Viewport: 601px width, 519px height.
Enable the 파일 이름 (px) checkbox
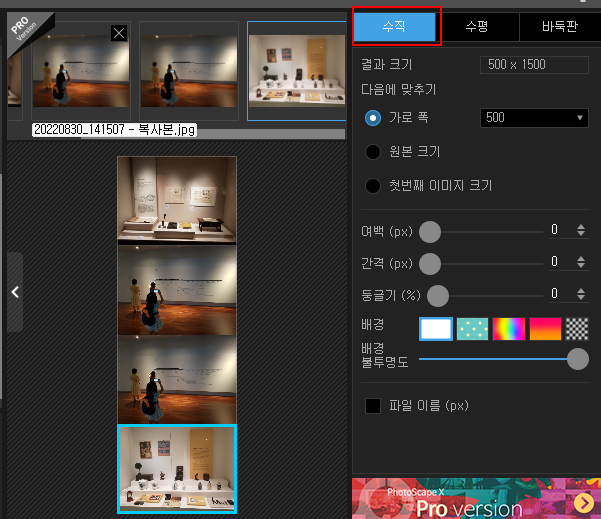373,406
